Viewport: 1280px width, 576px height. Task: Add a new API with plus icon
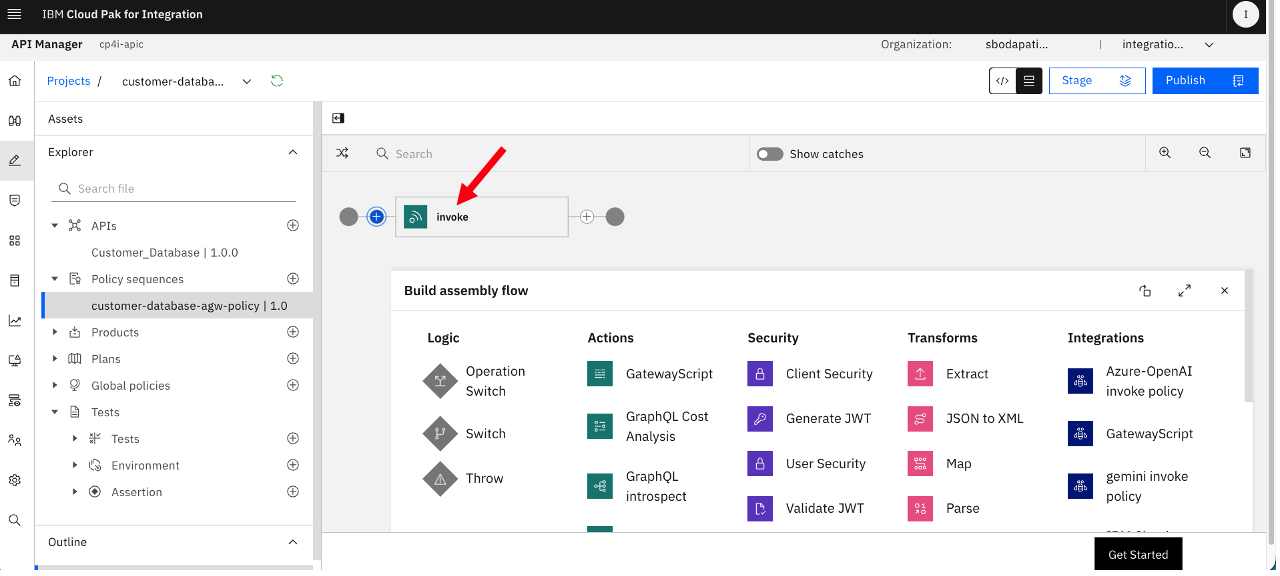[293, 225]
